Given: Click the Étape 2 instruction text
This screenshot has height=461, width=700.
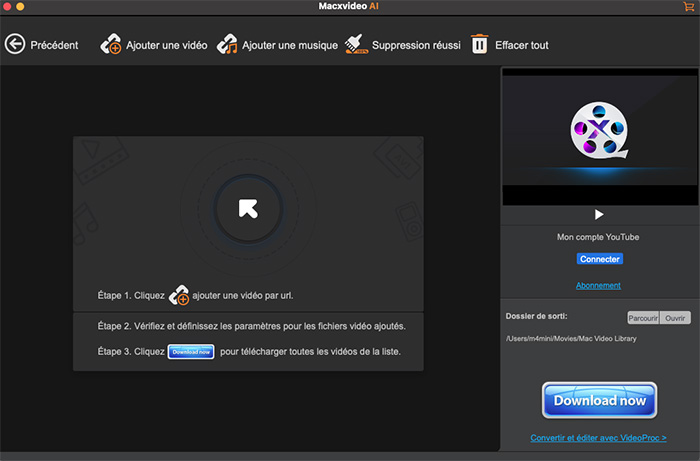Looking at the screenshot, I should (251, 326).
